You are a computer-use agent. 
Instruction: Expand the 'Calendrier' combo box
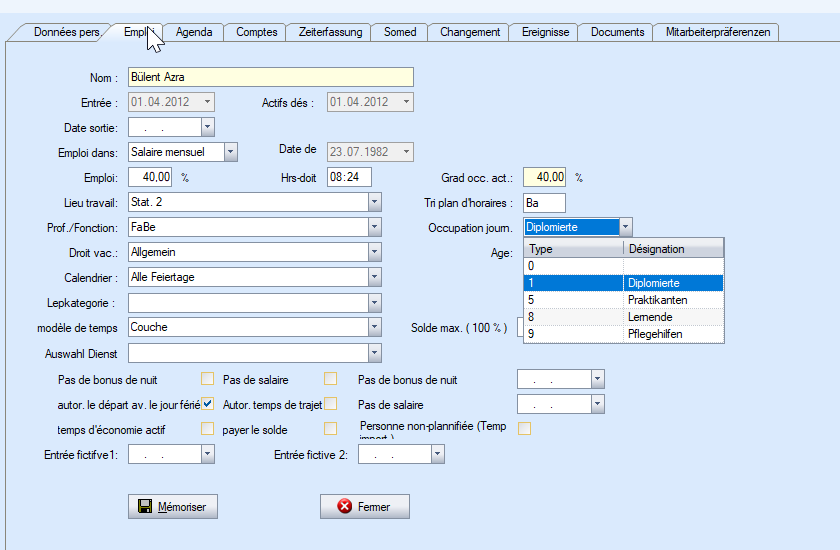click(375, 277)
